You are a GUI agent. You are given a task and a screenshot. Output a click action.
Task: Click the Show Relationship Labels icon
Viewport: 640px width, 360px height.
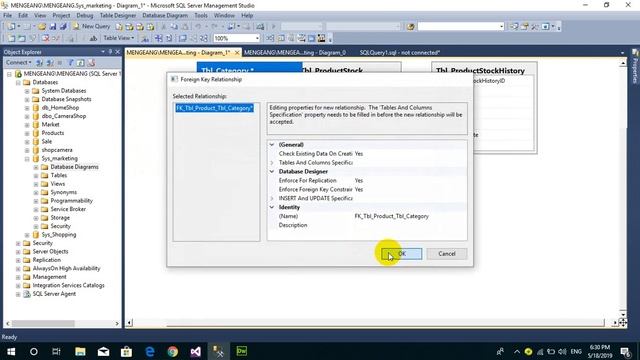point(145,38)
